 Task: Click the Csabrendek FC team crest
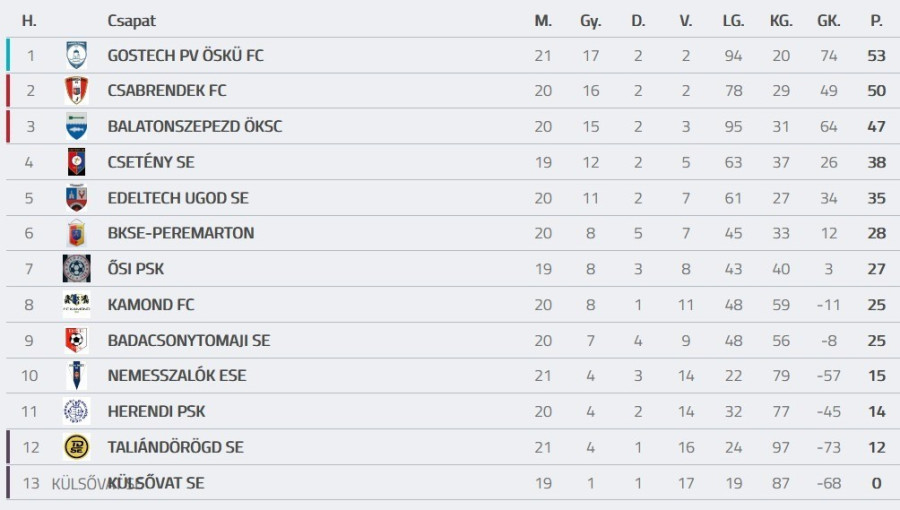click(x=77, y=91)
